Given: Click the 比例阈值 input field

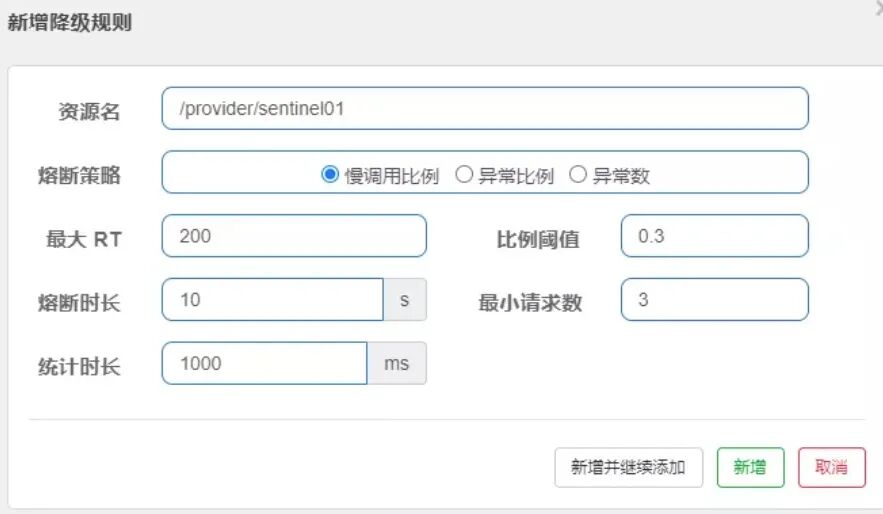Looking at the screenshot, I should click(715, 235).
